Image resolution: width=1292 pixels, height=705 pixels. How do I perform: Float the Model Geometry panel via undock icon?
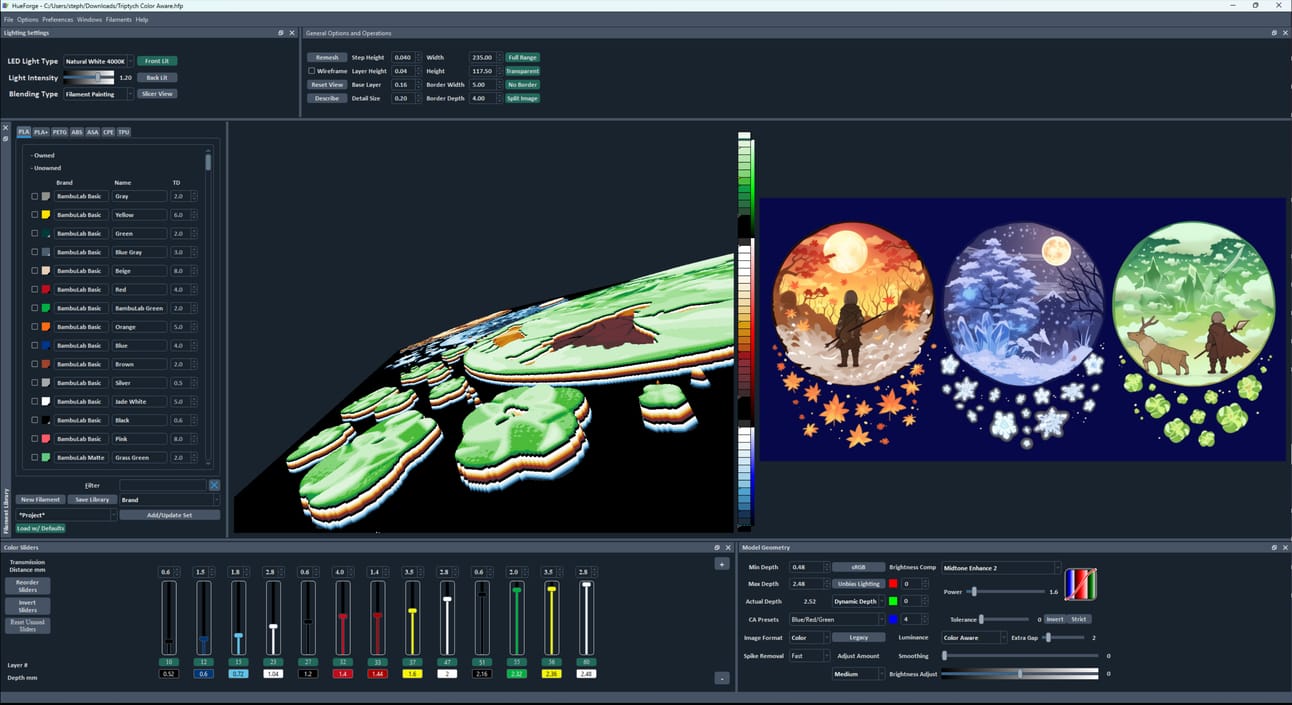point(1274,548)
